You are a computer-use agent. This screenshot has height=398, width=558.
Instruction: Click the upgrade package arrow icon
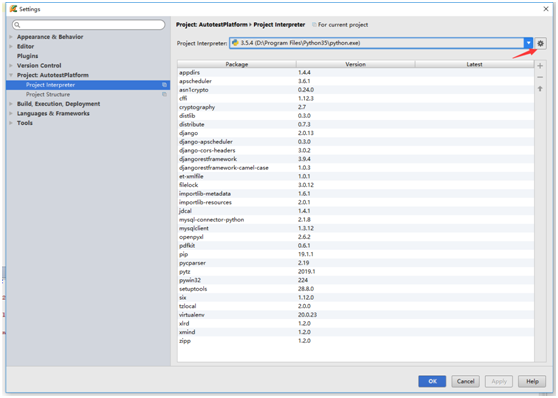[540, 89]
